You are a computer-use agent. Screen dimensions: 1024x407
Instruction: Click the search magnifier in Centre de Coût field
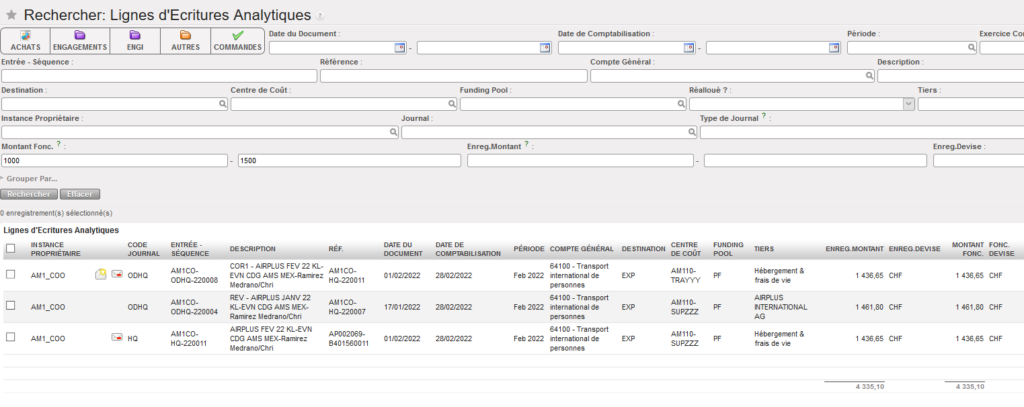tap(451, 104)
